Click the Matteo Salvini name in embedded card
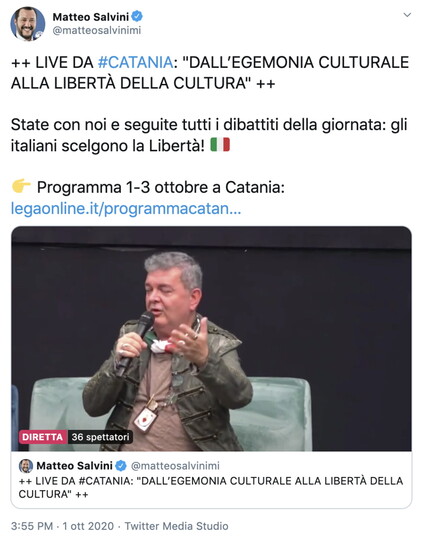The image size is (421, 543). [x=74, y=466]
